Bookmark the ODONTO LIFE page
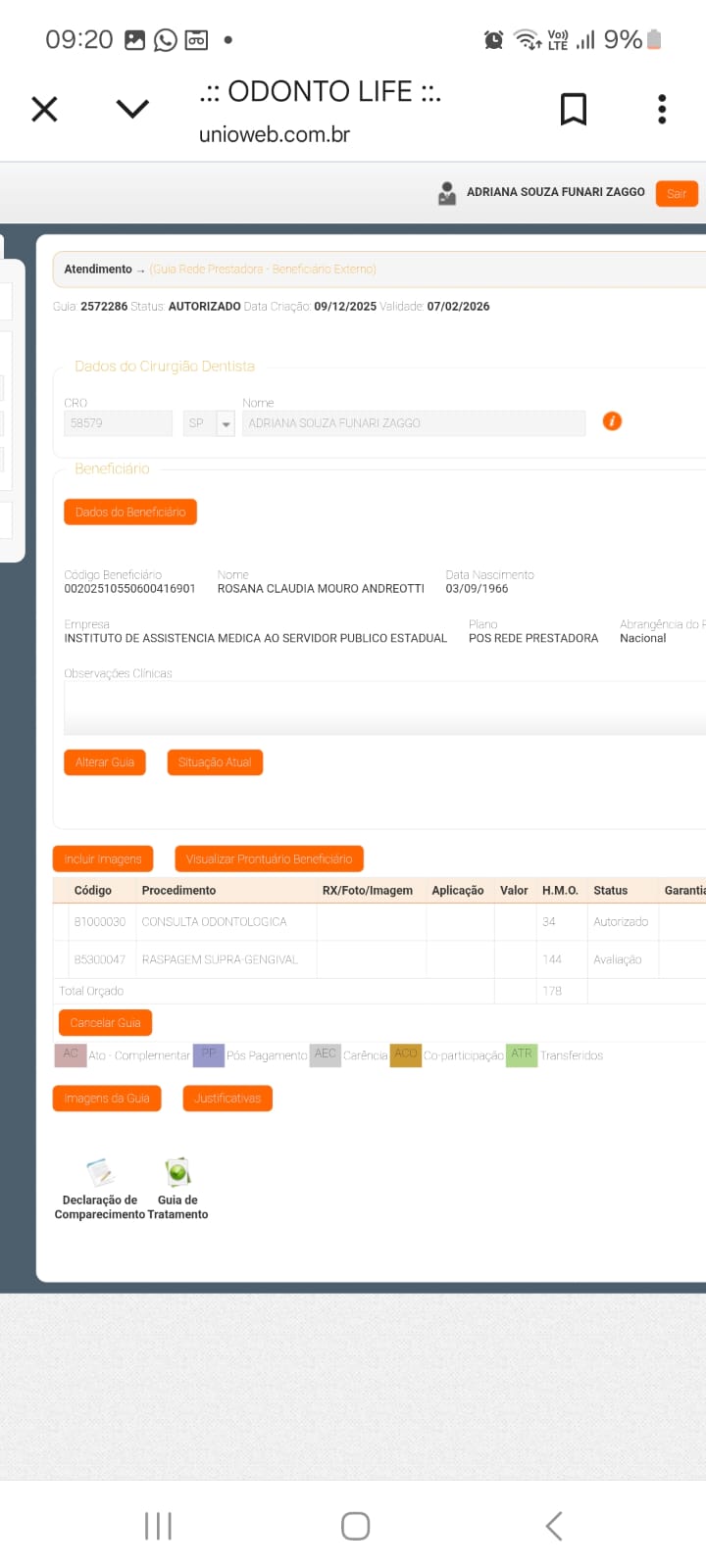706x1568 pixels. [574, 109]
